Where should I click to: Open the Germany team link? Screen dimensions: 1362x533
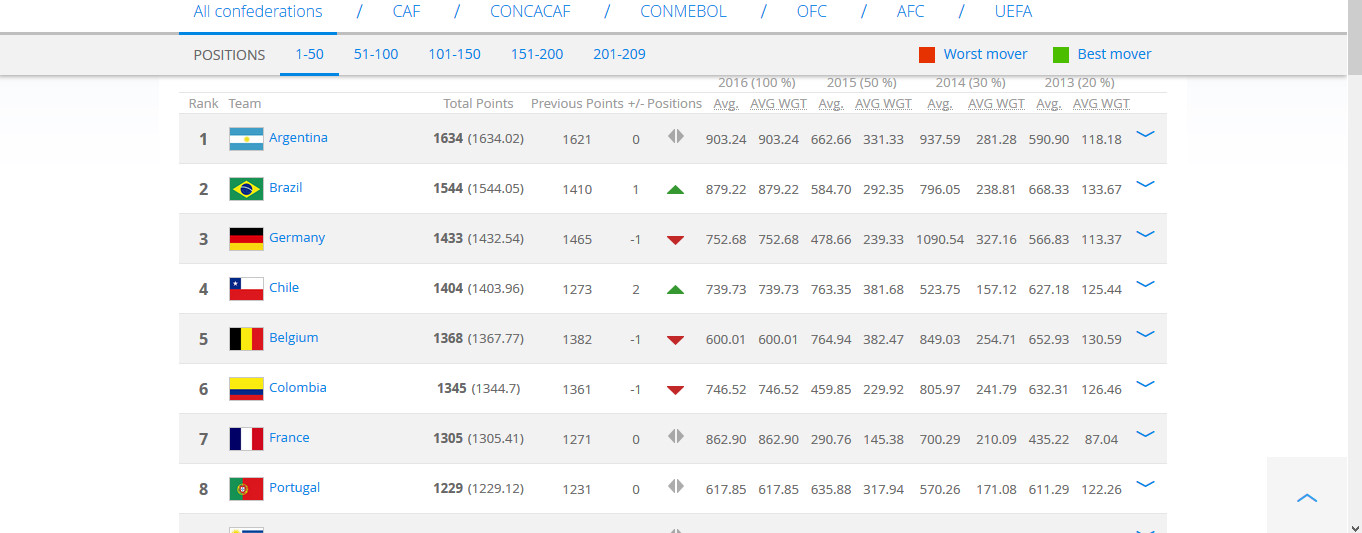point(297,238)
